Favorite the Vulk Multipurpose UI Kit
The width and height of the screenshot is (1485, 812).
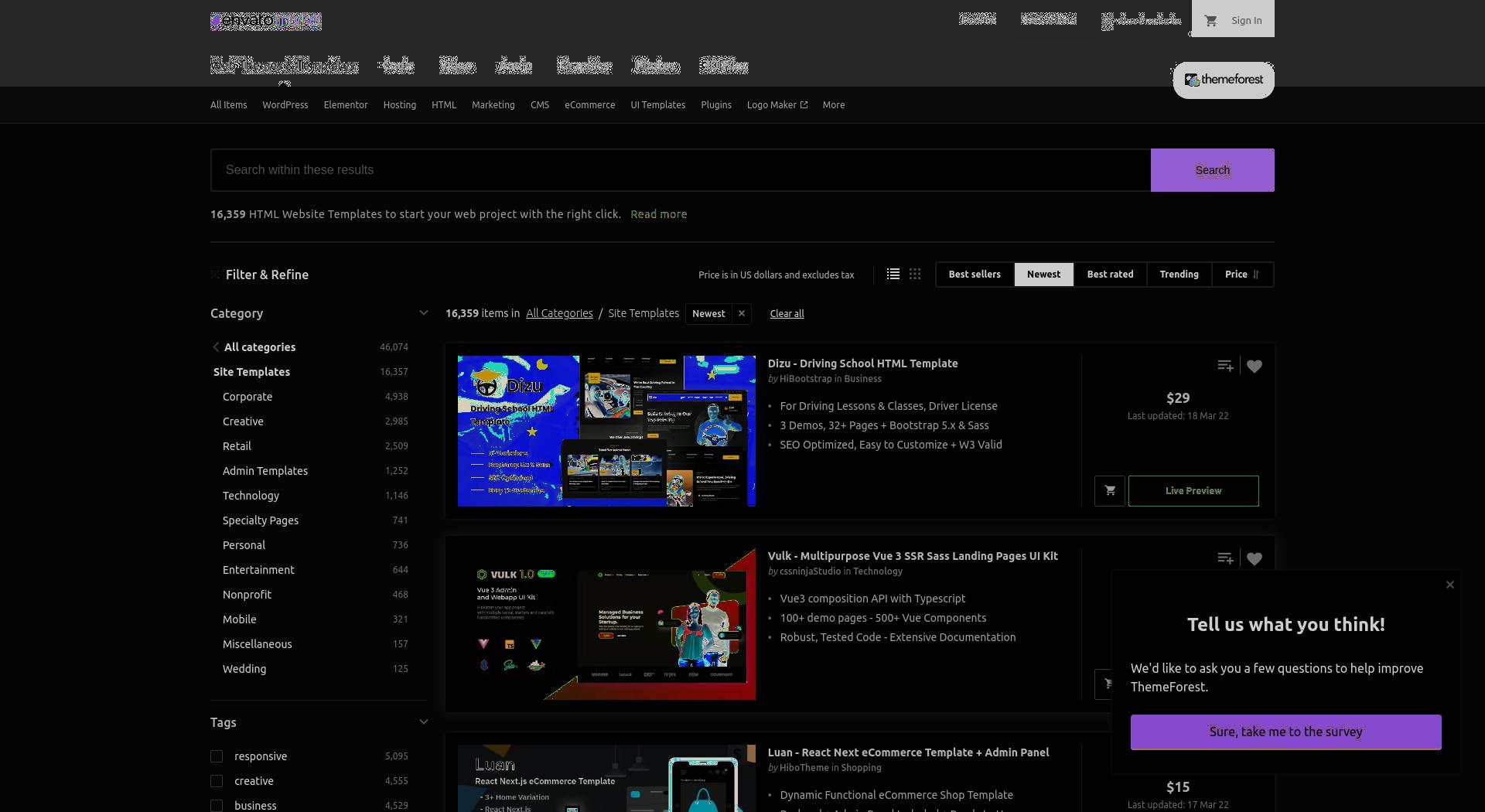click(1255, 558)
